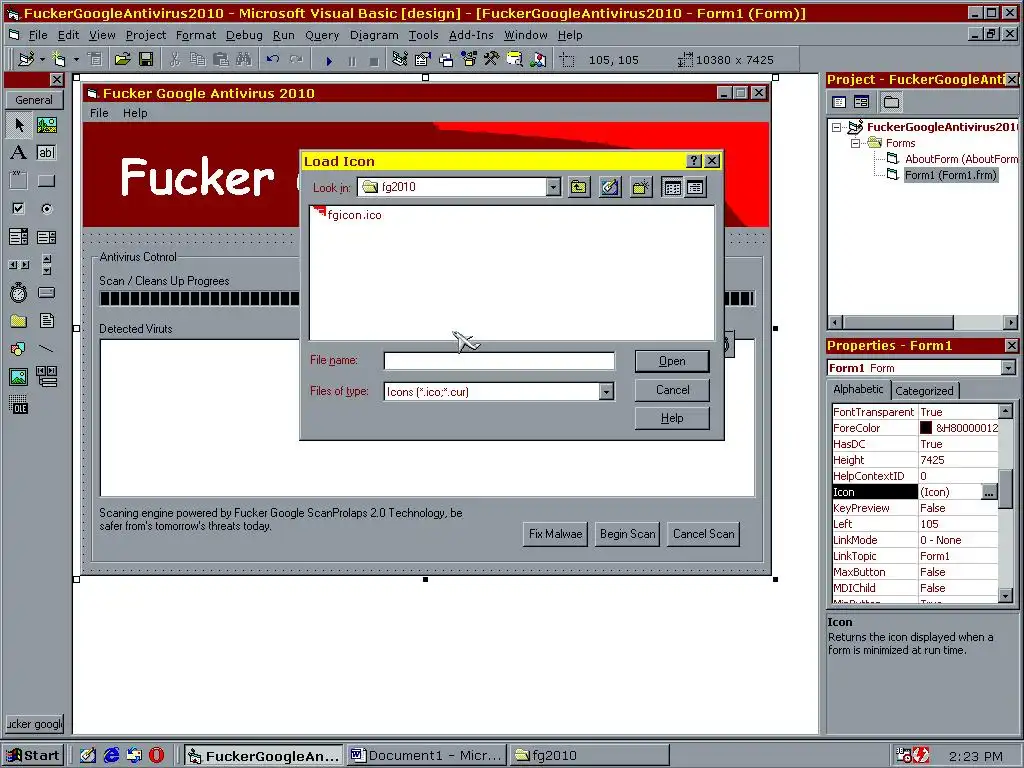
Task: Select the Frame control tool
Action: tap(19, 181)
